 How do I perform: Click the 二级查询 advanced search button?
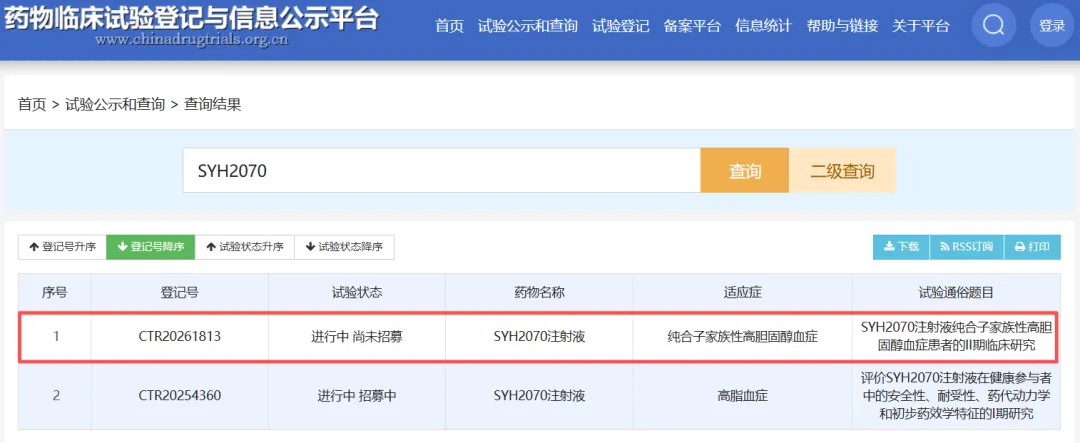[842, 170]
